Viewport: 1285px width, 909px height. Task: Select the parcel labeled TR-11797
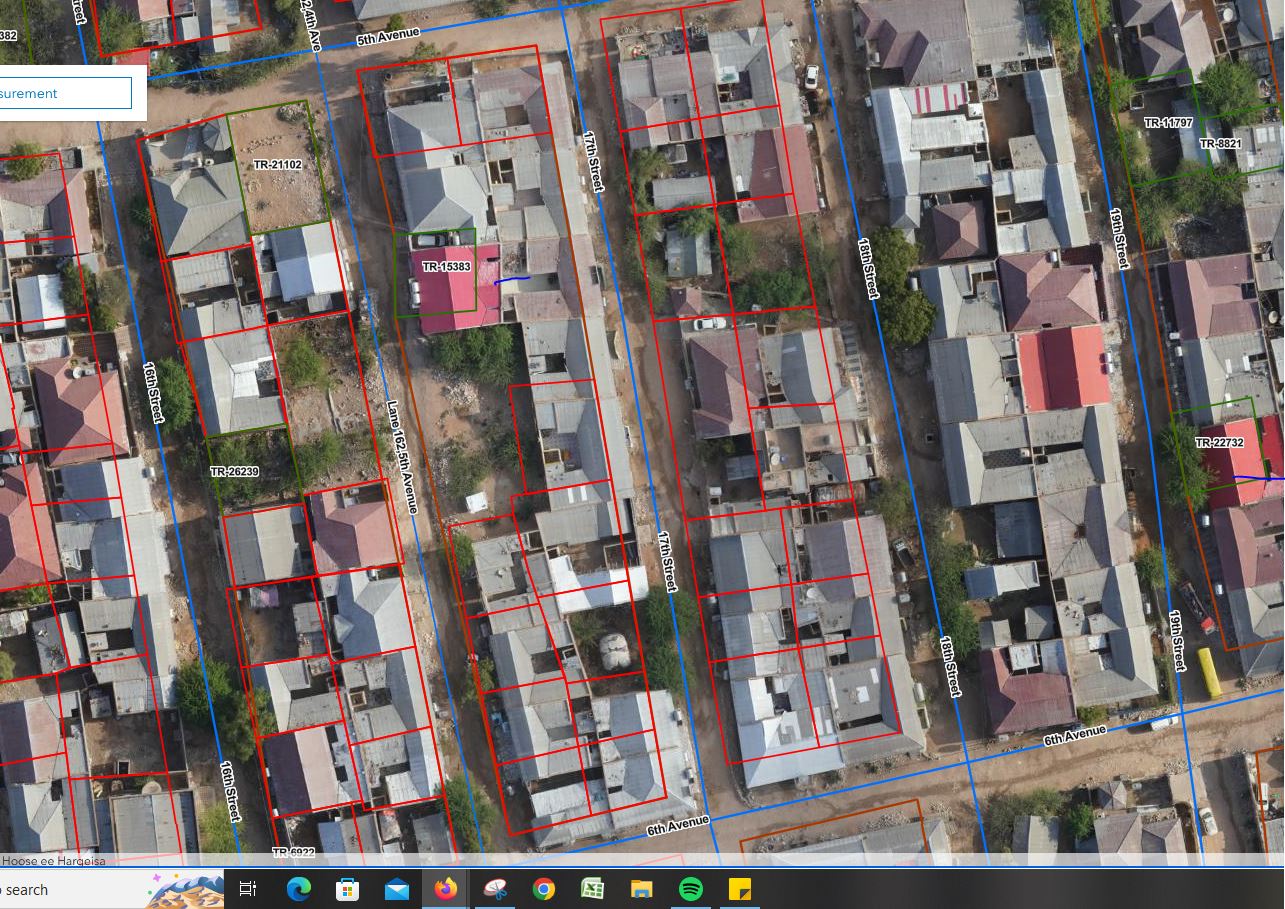click(x=1168, y=123)
